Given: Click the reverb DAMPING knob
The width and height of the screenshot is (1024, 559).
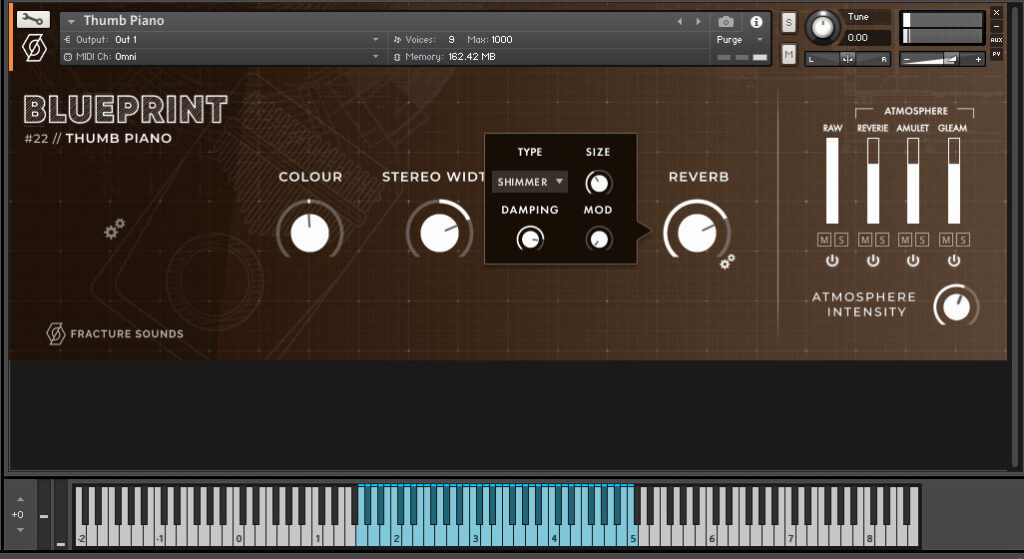Looking at the screenshot, I should click(x=530, y=240).
